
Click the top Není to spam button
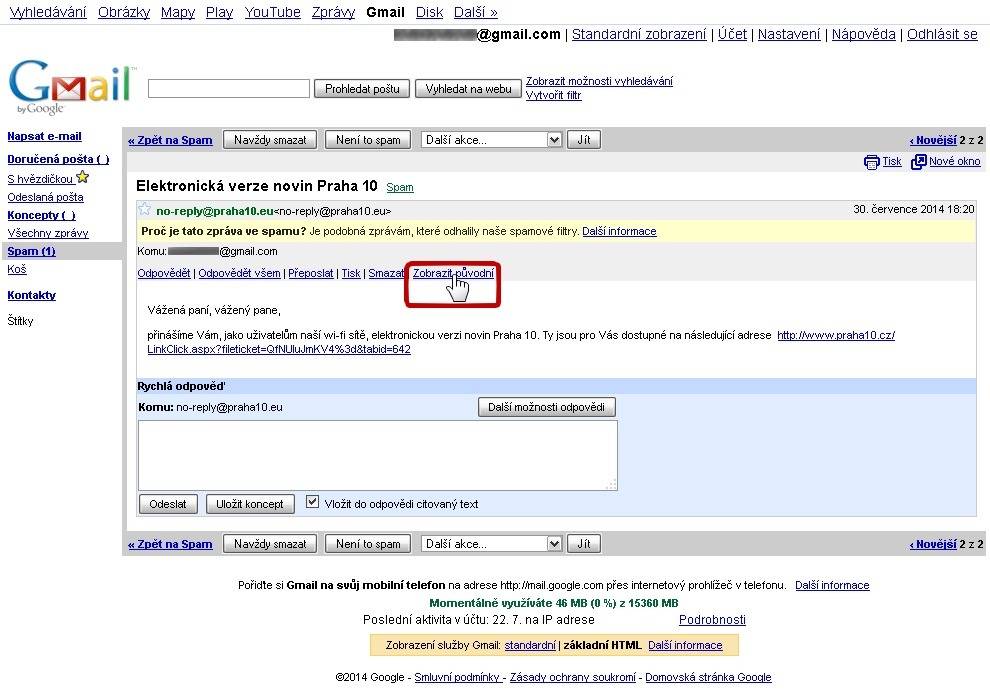click(368, 140)
